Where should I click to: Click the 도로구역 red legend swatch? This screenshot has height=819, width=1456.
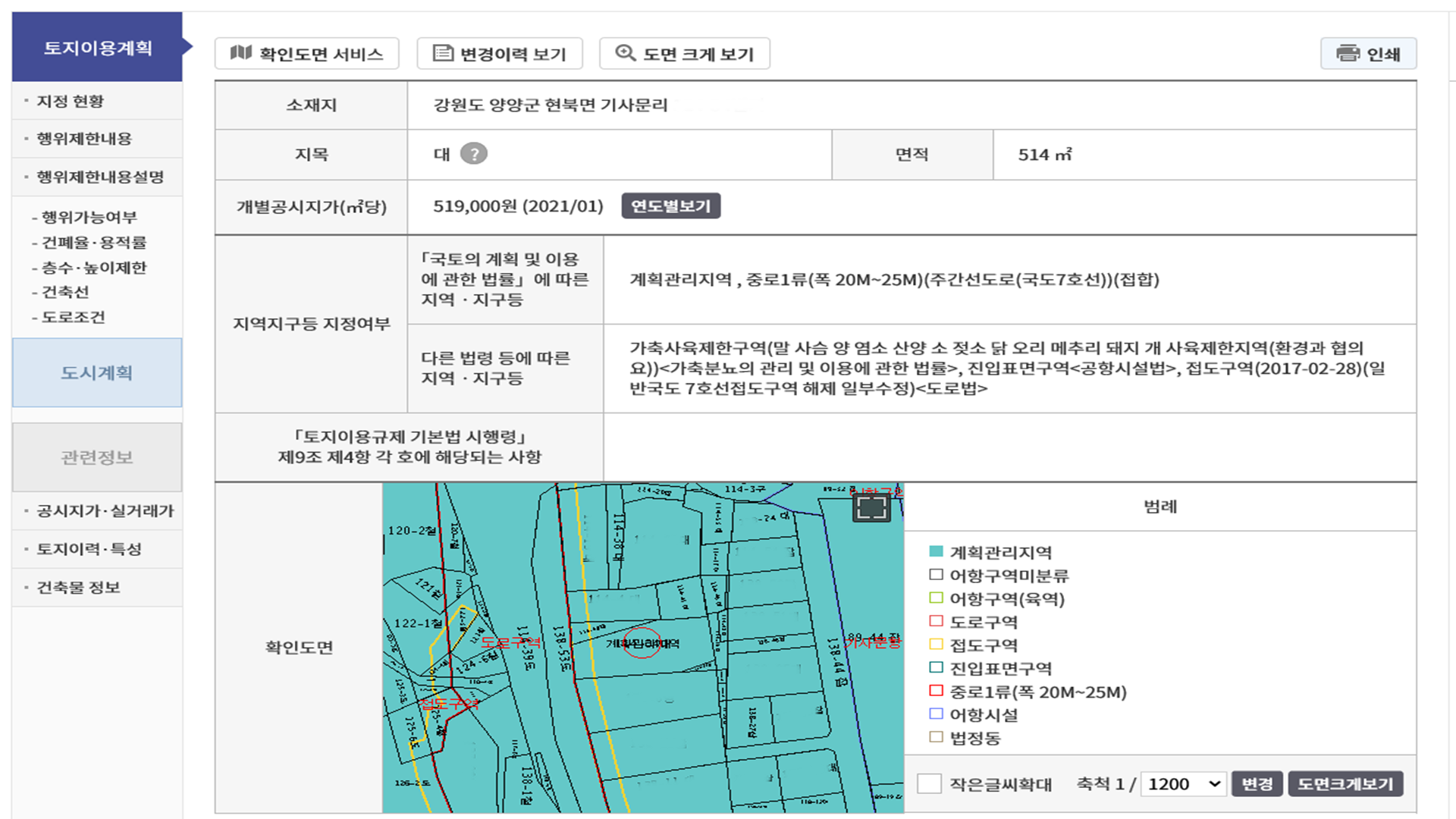(x=936, y=621)
